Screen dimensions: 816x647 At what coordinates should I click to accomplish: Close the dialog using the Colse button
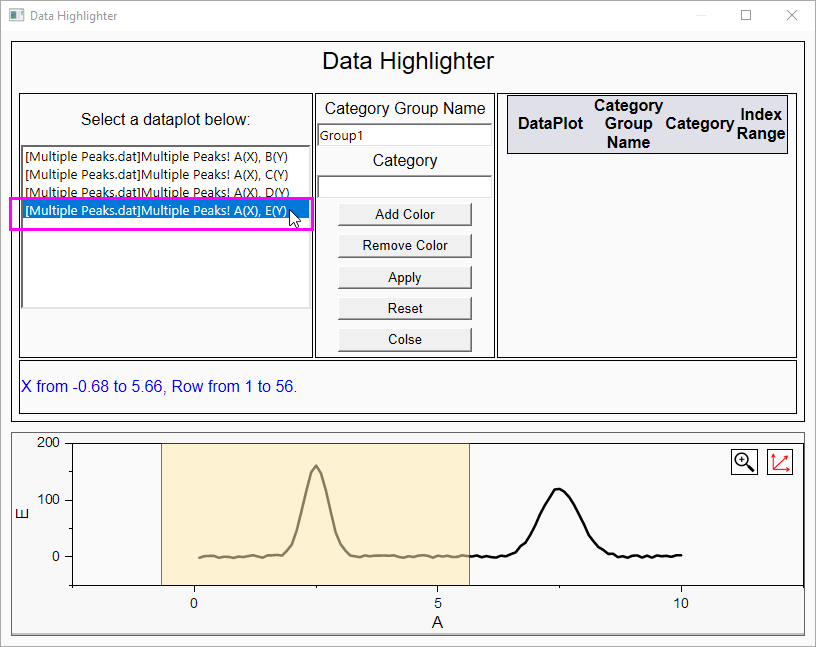coord(404,339)
